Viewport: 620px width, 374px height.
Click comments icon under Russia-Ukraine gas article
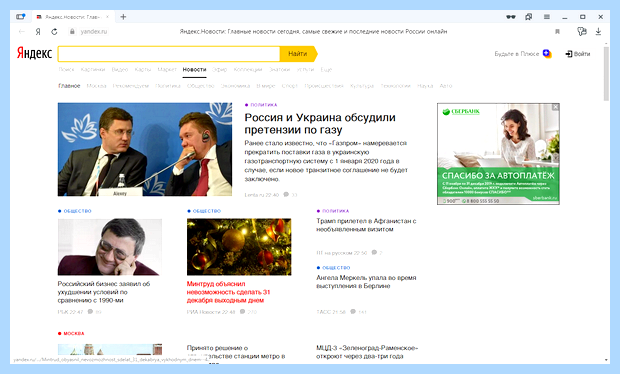(286, 195)
